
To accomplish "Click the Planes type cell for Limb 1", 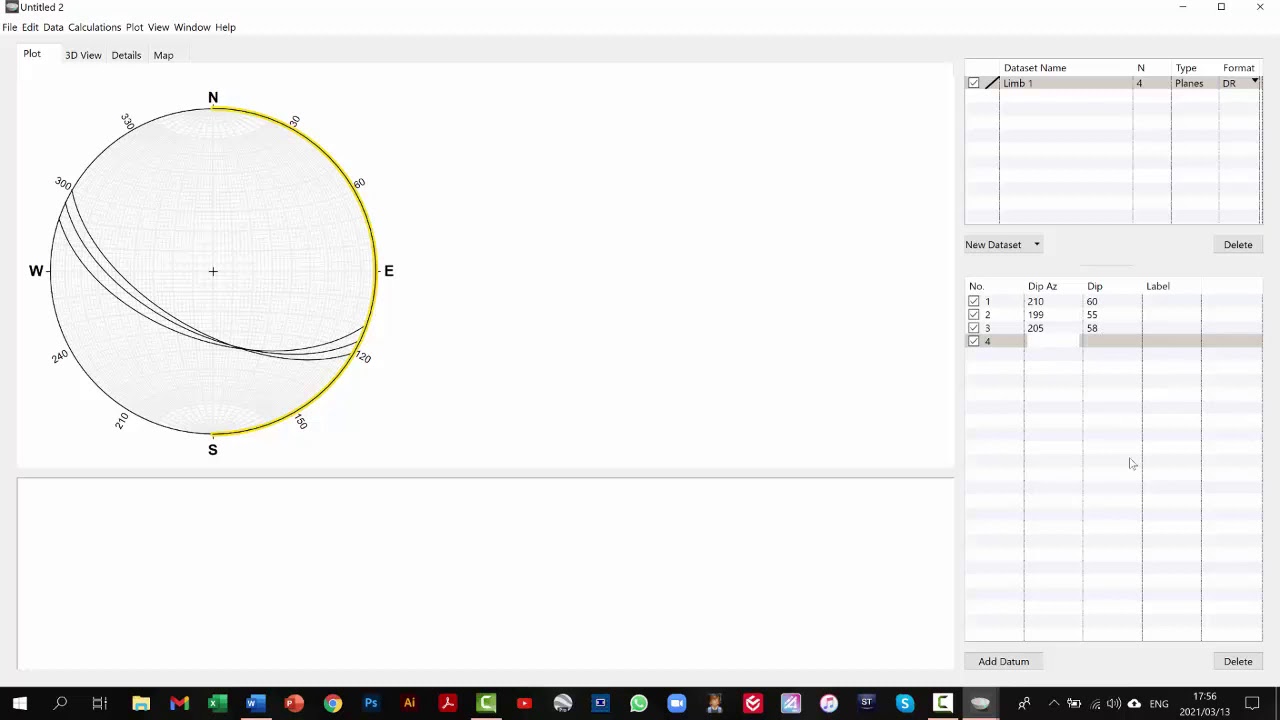I will pyautogui.click(x=1189, y=83).
